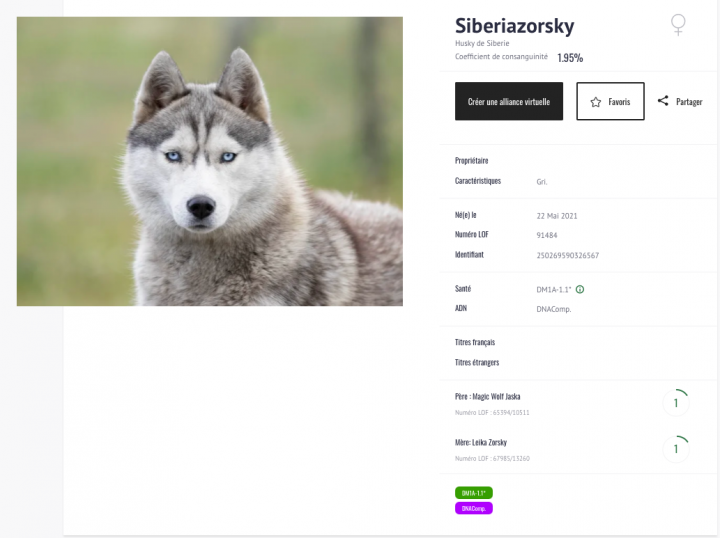Click the Siberiazorsky name heading
This screenshot has width=720, height=538.
pos(514,26)
